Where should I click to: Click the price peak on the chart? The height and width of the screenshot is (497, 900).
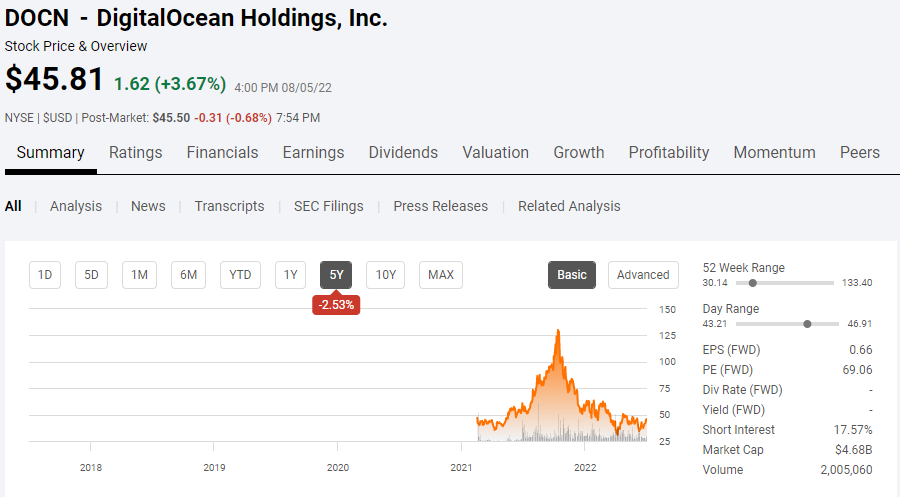click(x=557, y=331)
